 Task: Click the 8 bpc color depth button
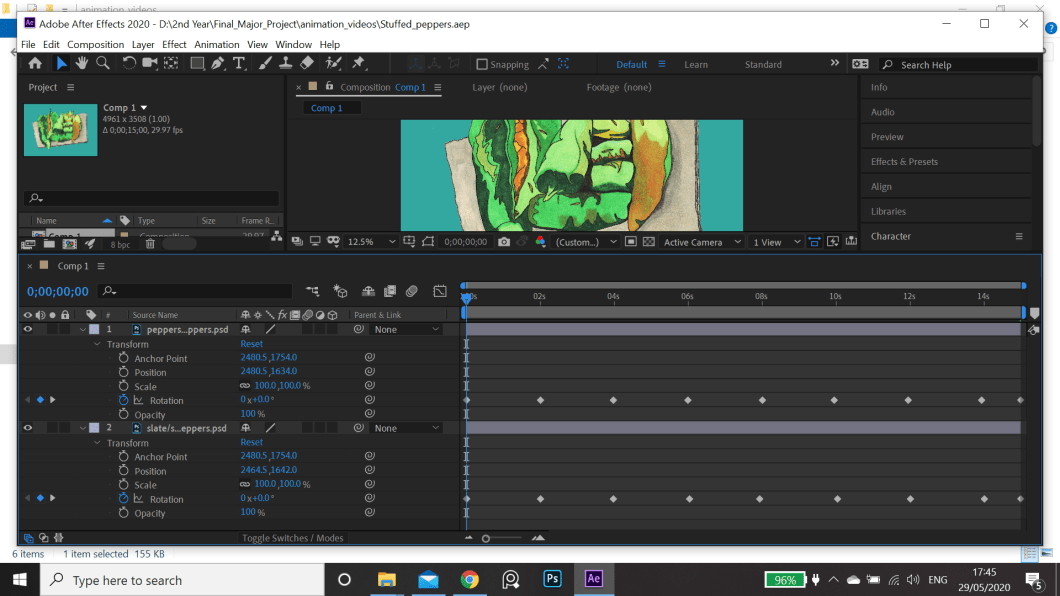point(120,244)
